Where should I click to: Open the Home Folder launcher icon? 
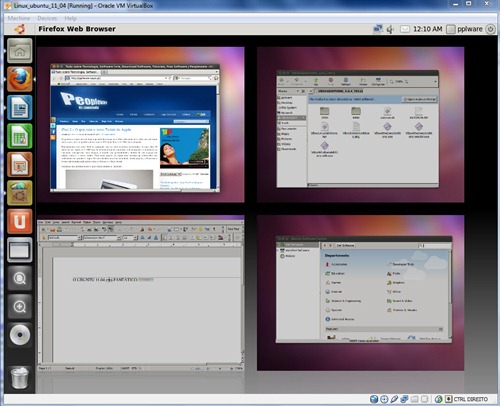[x=20, y=51]
